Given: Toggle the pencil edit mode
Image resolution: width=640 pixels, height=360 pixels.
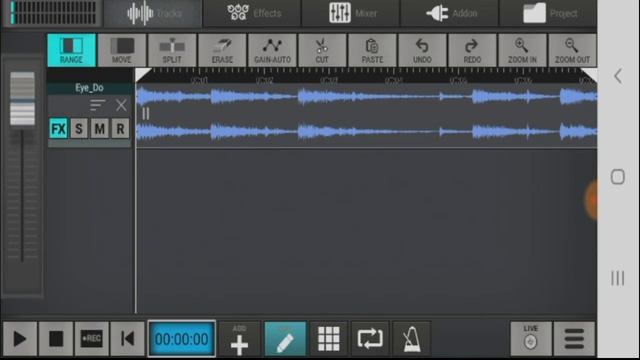Looking at the screenshot, I should 285,339.
